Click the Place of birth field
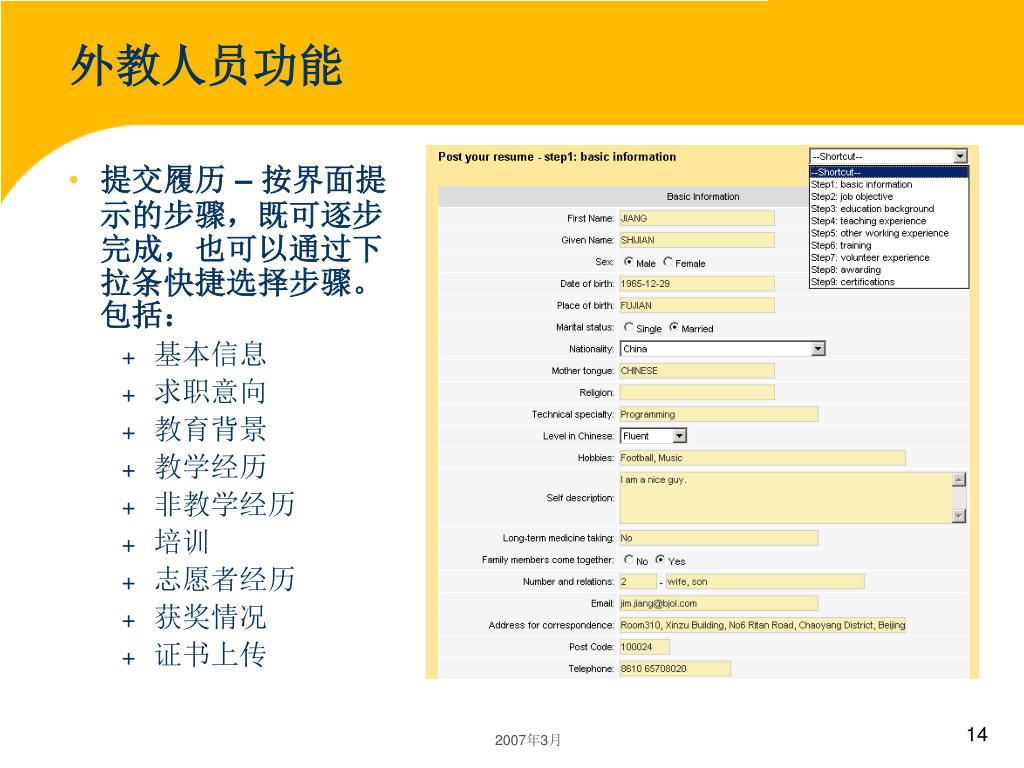Screen dimensions: 1024x768 (697, 306)
